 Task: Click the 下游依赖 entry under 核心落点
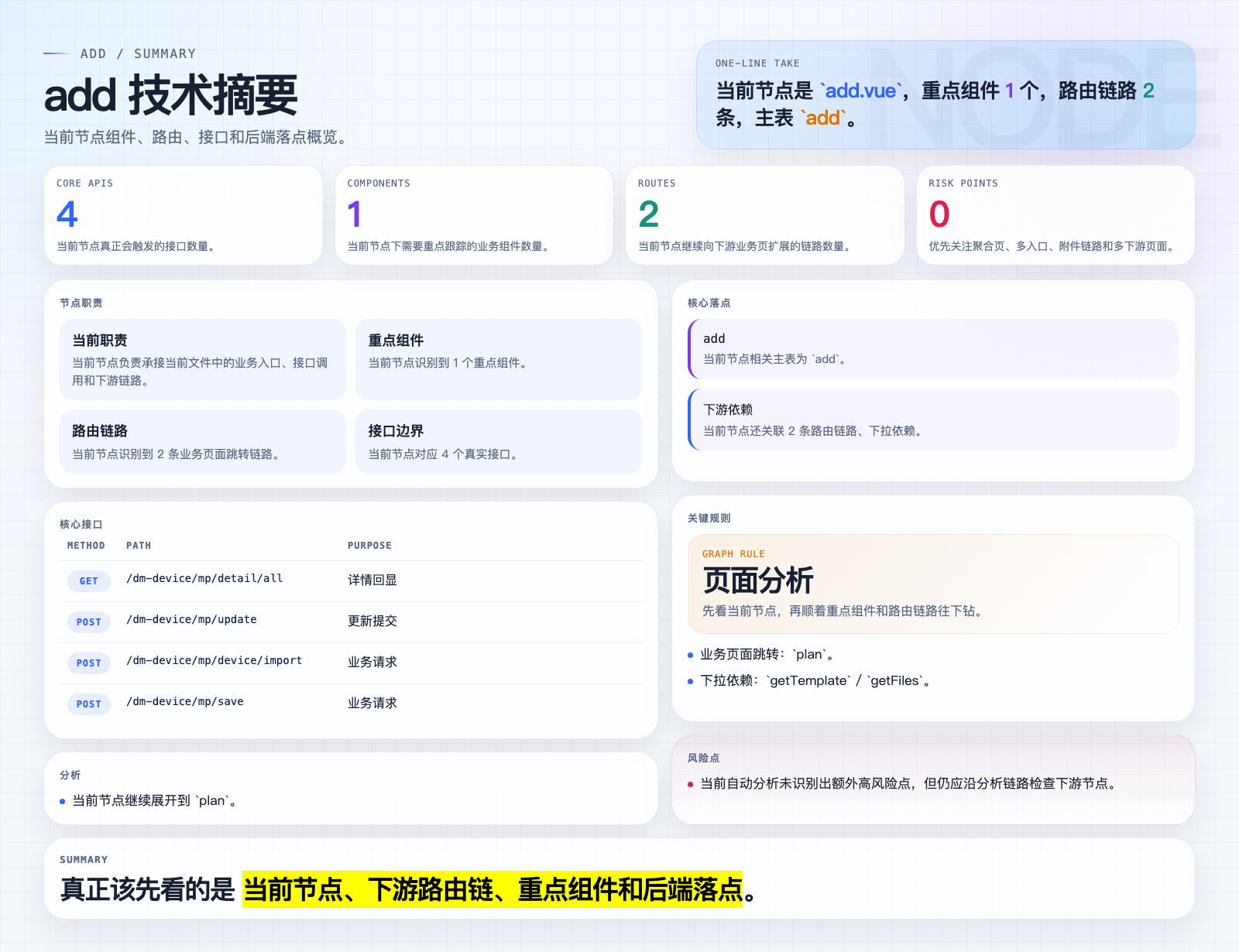click(933, 419)
